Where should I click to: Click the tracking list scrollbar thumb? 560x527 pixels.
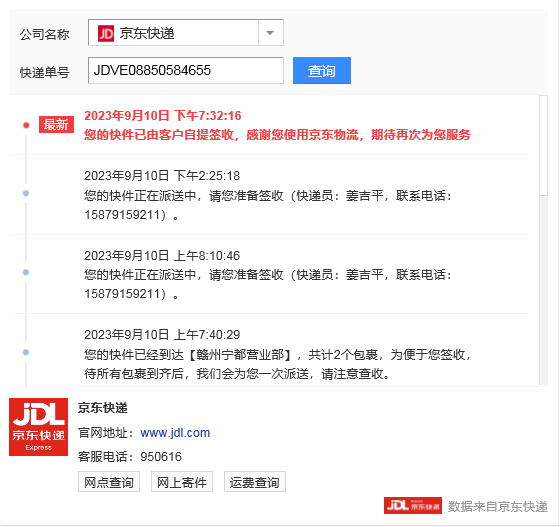click(x=543, y=145)
